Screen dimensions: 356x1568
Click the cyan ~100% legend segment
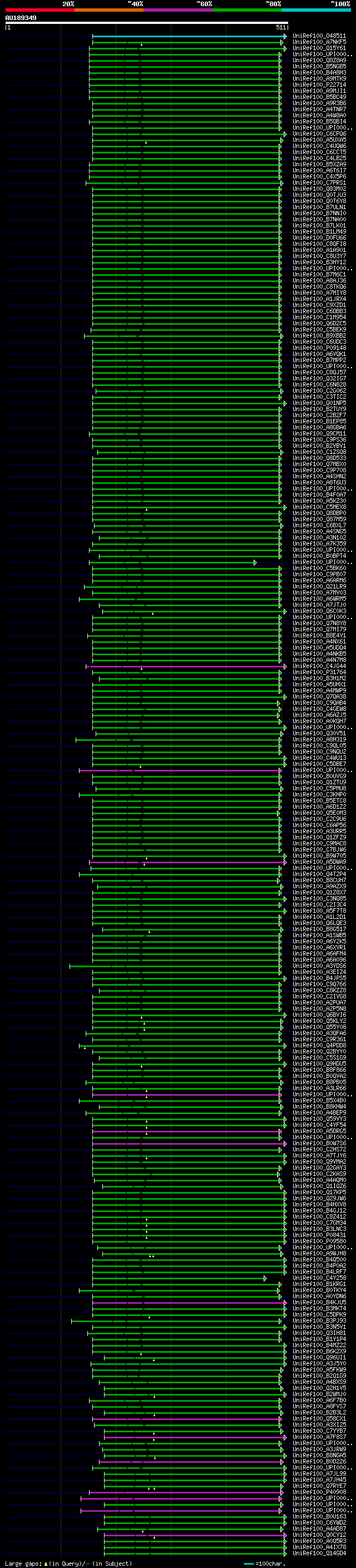[x=316, y=10]
